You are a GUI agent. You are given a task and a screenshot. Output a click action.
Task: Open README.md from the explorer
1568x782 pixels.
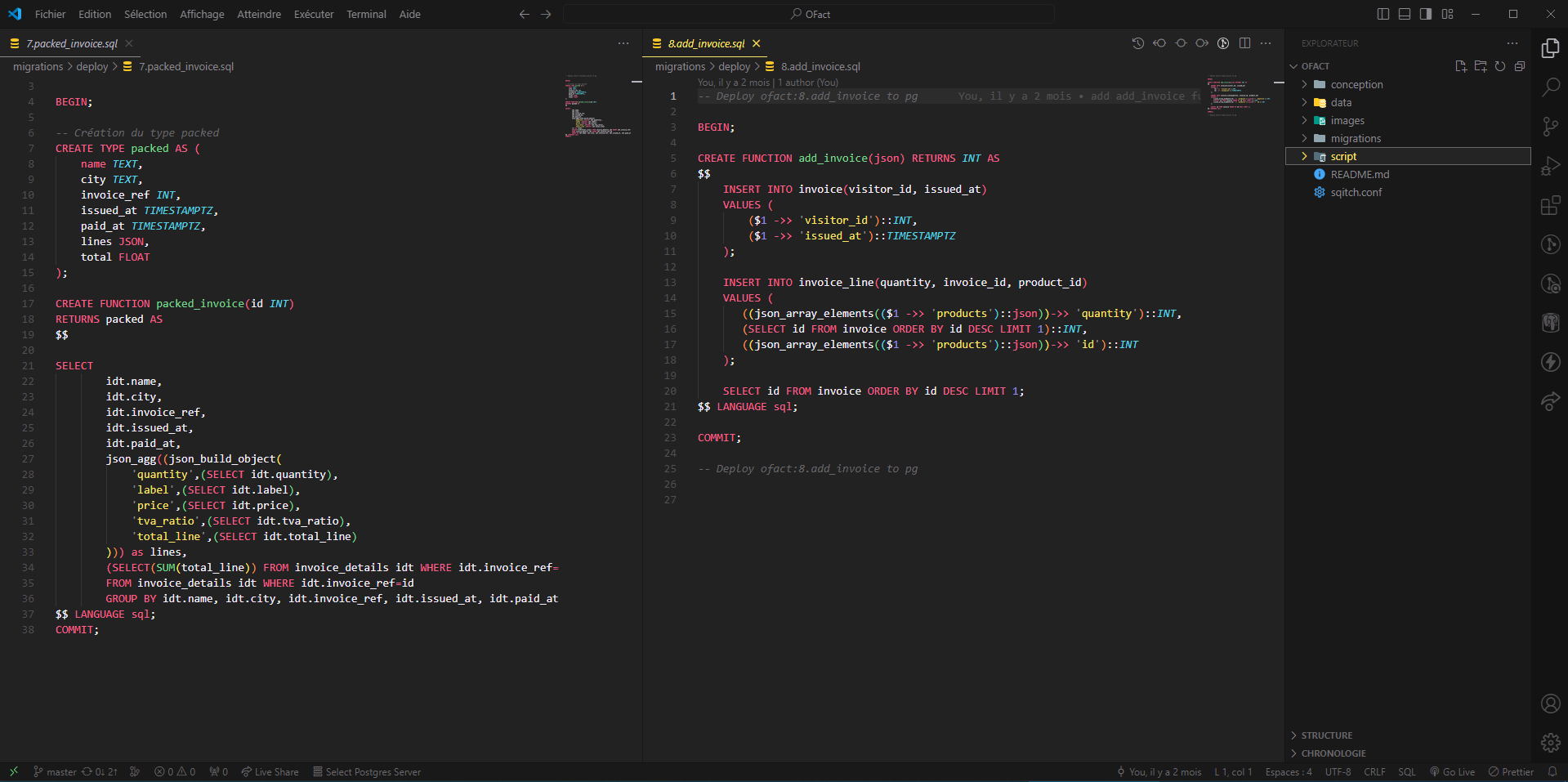(1360, 175)
